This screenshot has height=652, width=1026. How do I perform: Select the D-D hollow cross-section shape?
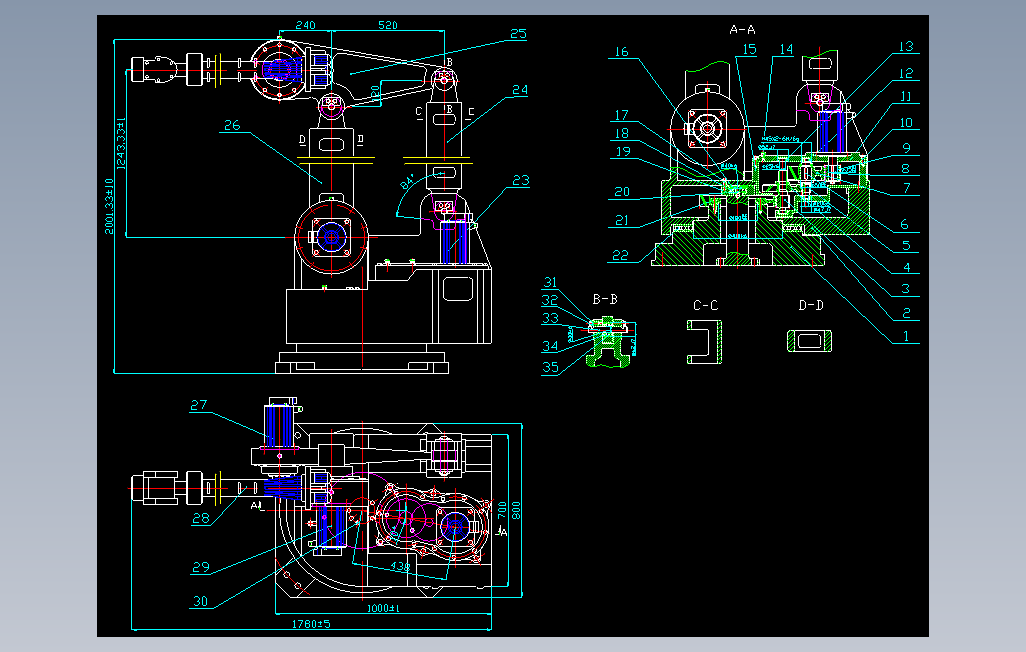click(x=810, y=341)
